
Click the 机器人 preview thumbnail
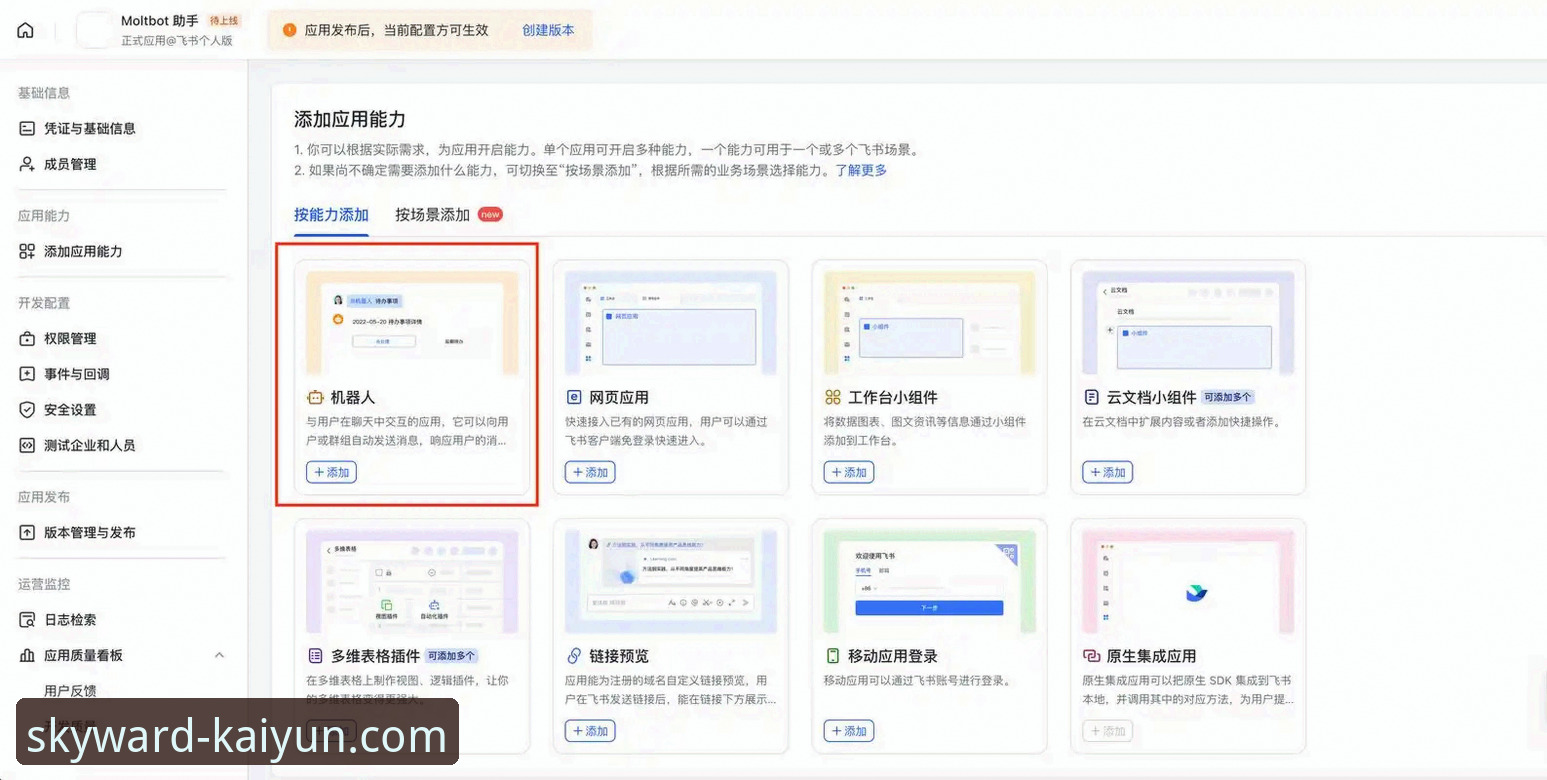(x=412, y=323)
